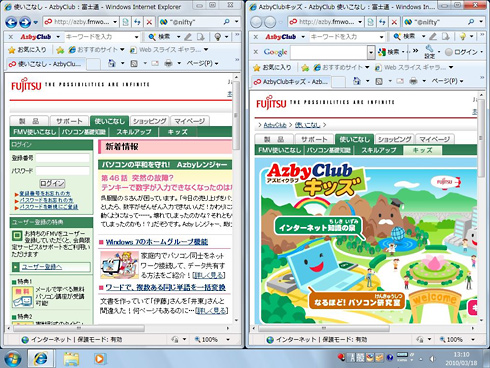This screenshot has width=490, height=368.
Task: Click なるほど!パソコン研究室 sign in kids page
Action: pos(357,301)
